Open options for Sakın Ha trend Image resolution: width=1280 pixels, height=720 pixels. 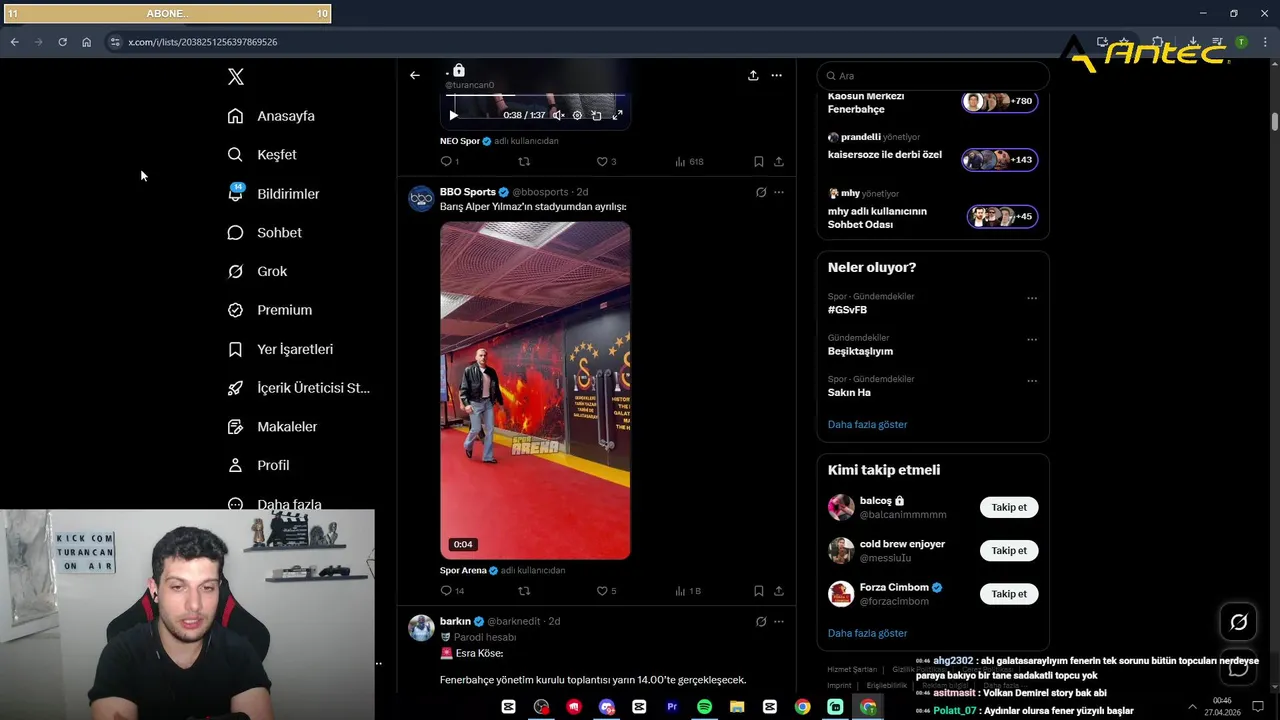pos(1032,381)
